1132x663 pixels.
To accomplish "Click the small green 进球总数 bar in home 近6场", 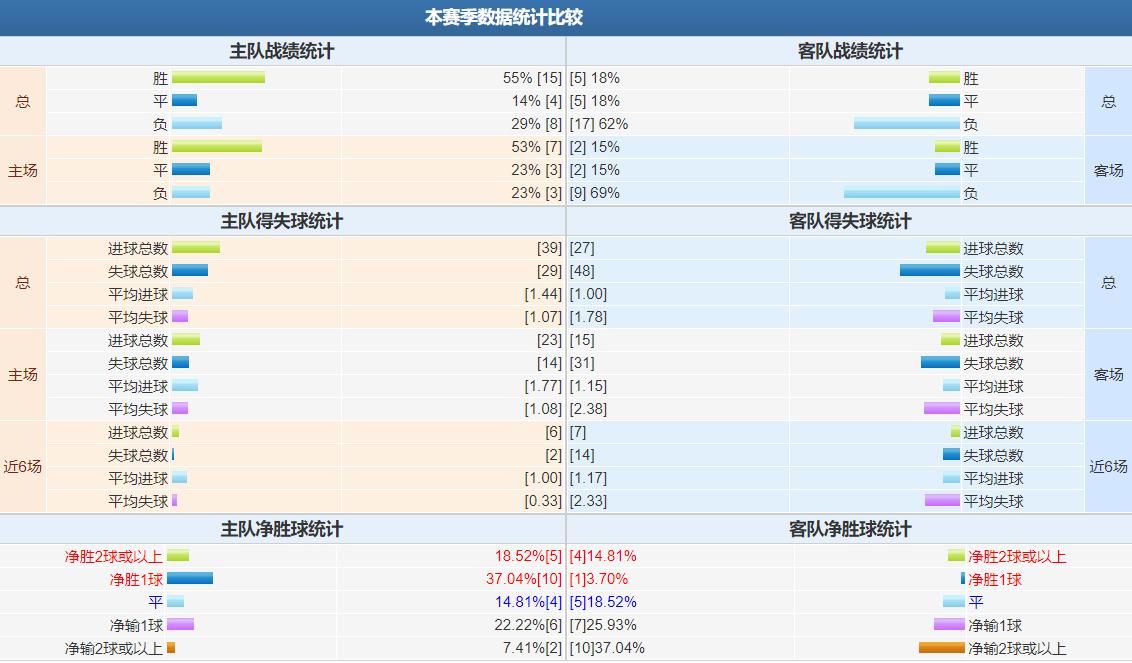I will coord(175,431).
